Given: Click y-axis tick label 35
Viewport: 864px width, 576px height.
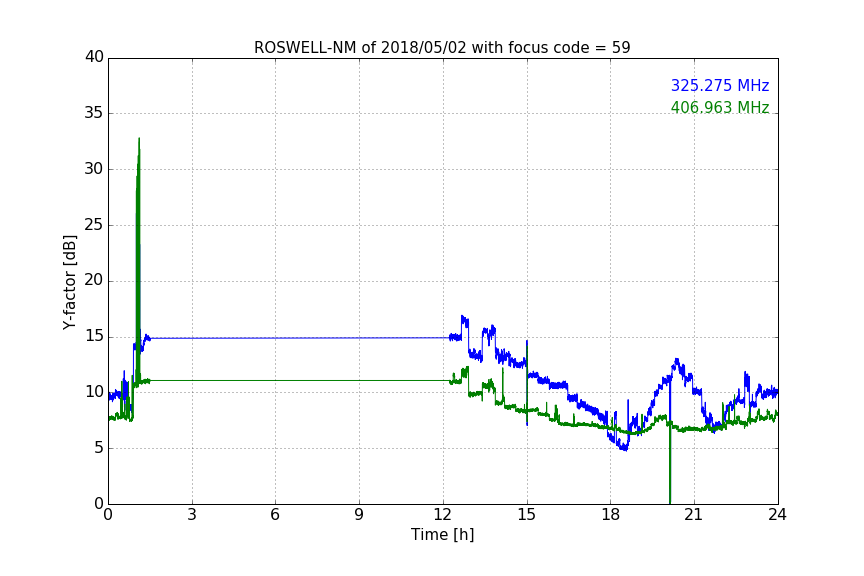Looking at the screenshot, I should (x=94, y=113).
